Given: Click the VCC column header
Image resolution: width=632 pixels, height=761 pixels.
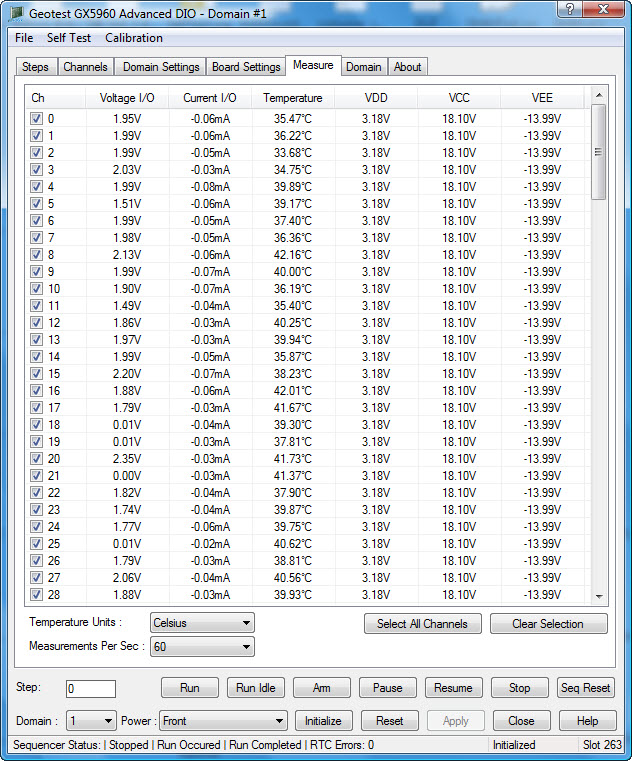Looking at the screenshot, I should pos(459,98).
